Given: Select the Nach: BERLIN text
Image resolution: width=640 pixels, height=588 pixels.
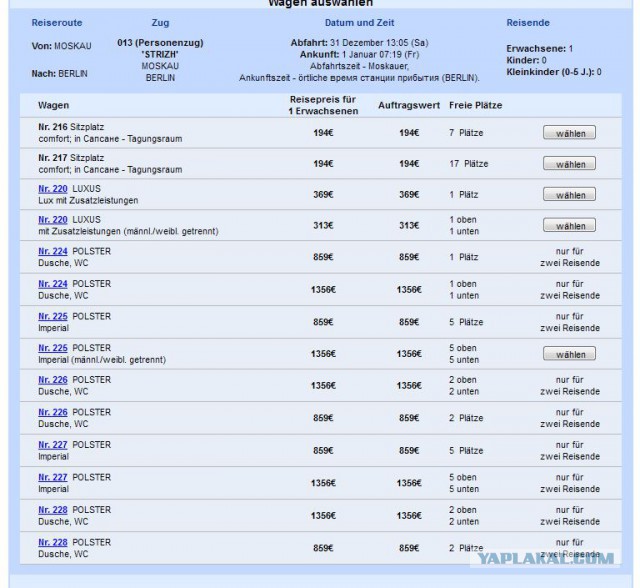Looking at the screenshot, I should (60, 74).
